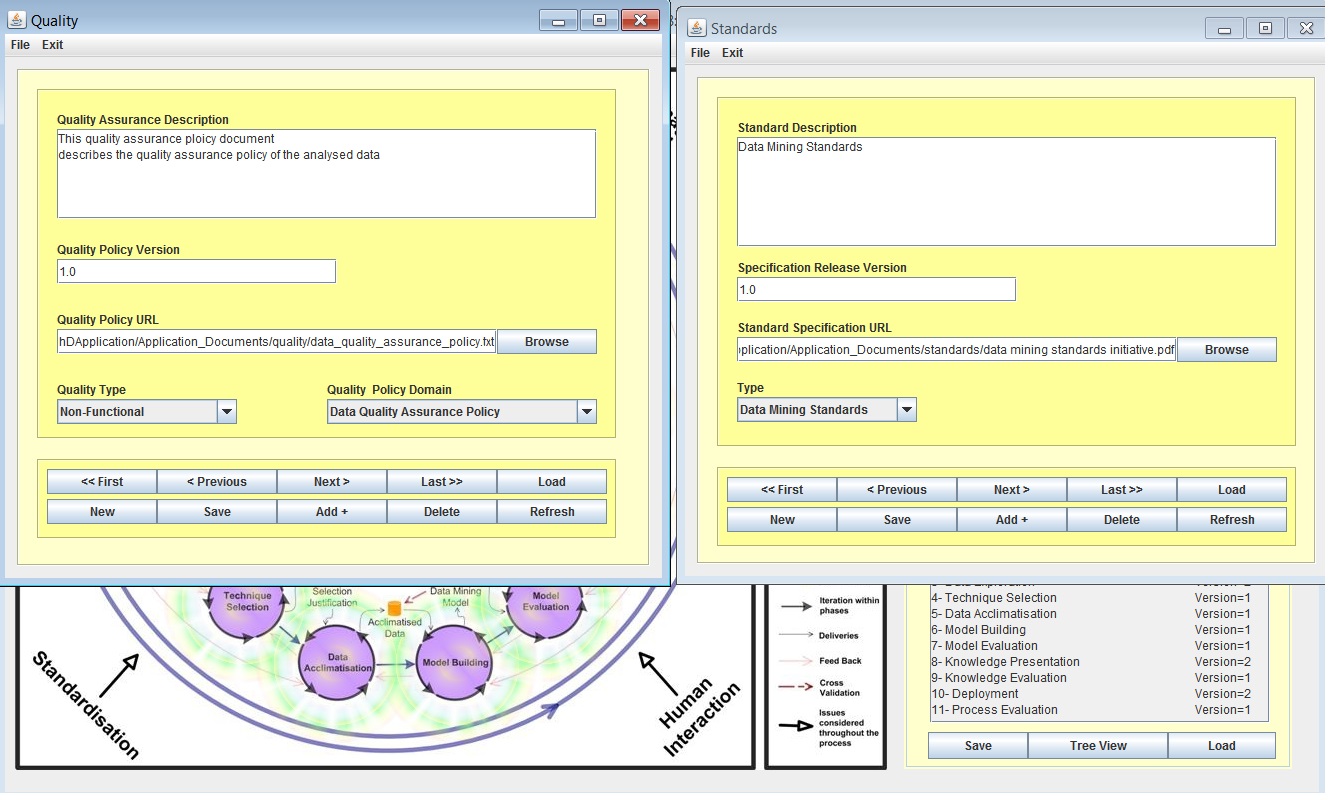Click the Tree View button

pyautogui.click(x=1097, y=746)
